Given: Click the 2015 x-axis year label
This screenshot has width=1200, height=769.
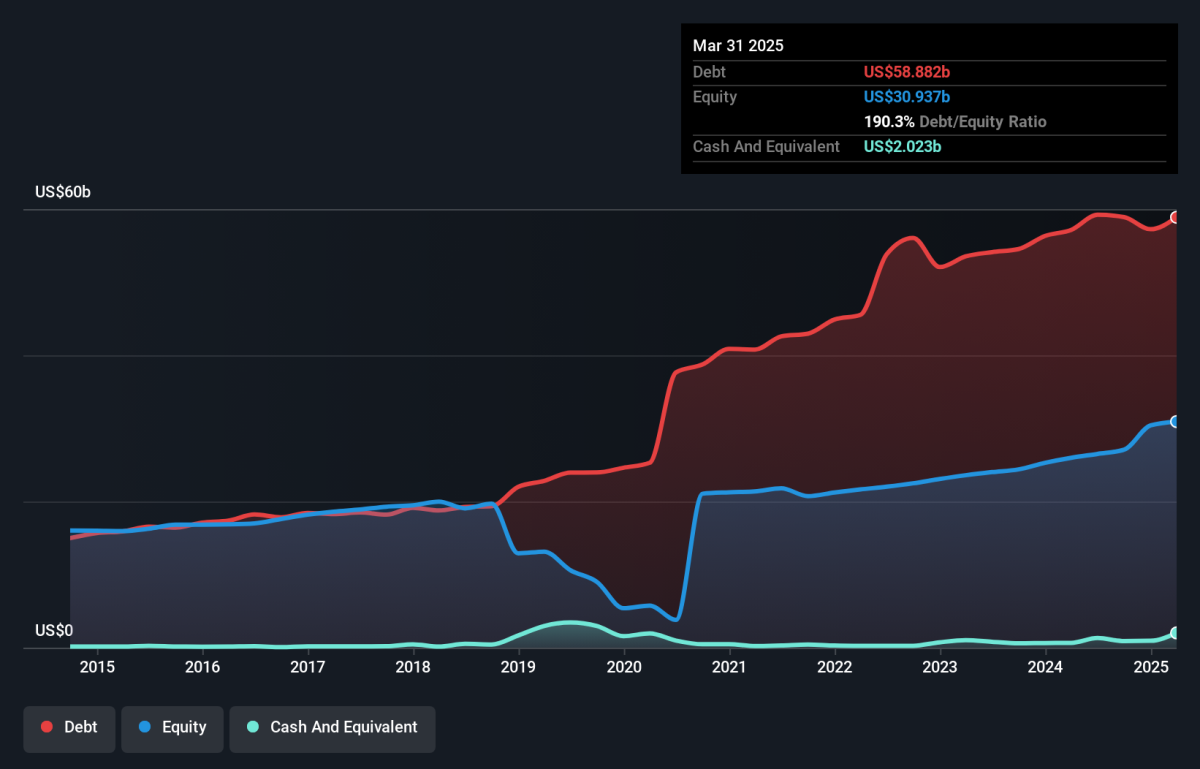Looking at the screenshot, I should pyautogui.click(x=97, y=667).
